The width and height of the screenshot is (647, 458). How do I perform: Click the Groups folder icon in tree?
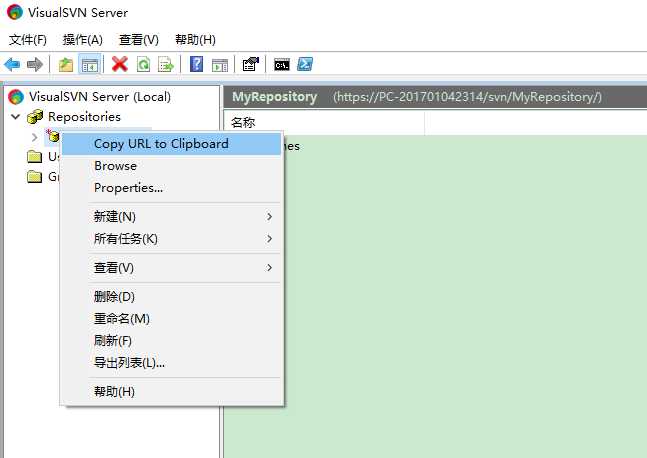(x=35, y=177)
